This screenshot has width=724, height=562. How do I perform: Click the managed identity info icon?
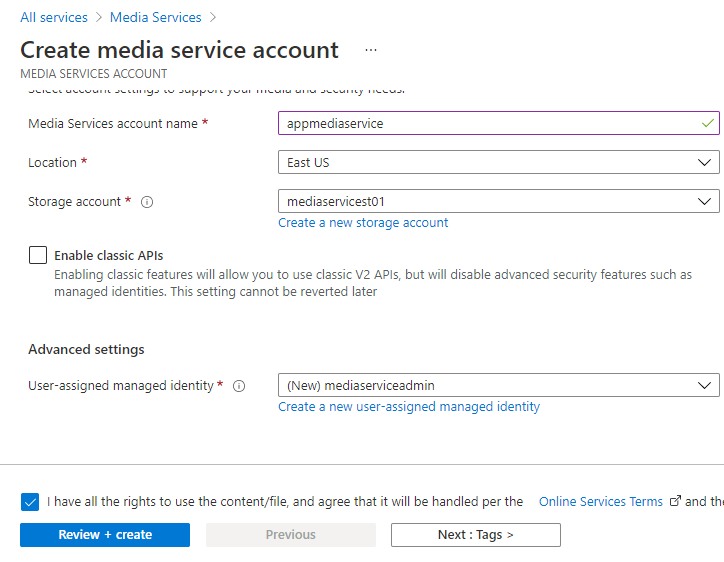(239, 386)
